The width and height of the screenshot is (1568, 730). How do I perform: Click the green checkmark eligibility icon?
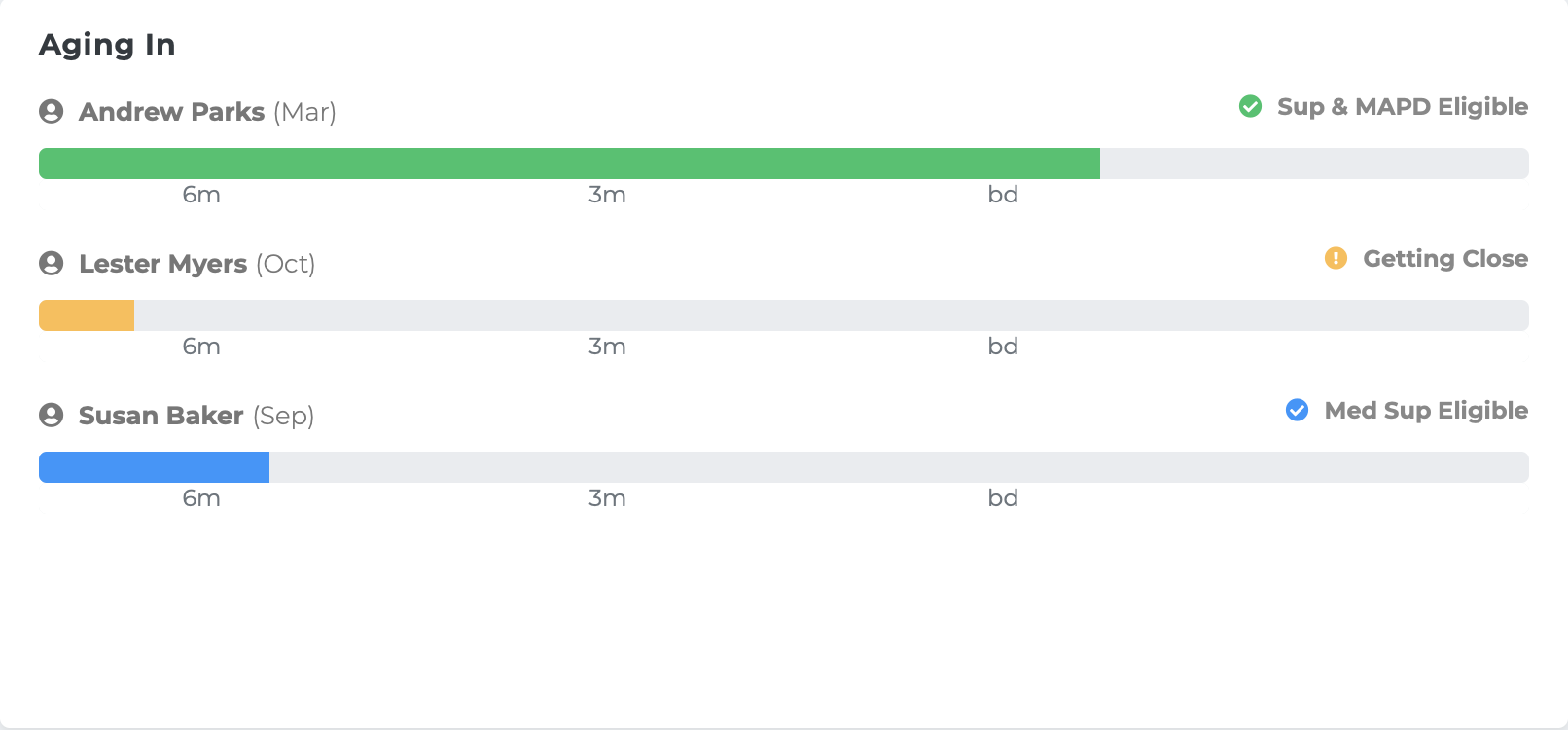1250,106
